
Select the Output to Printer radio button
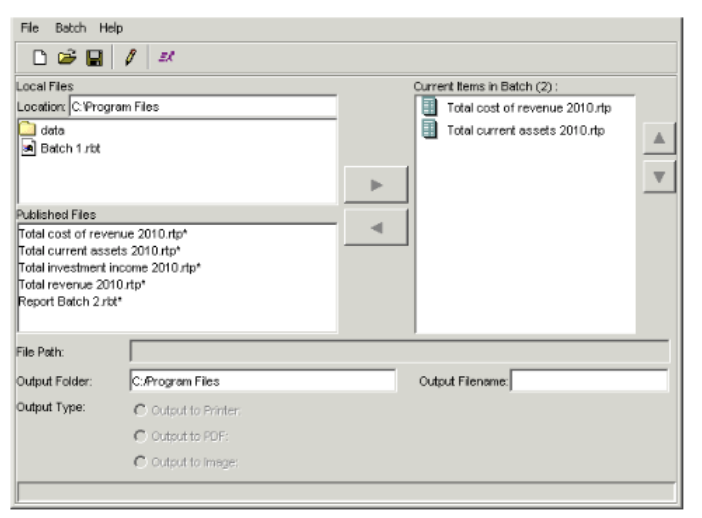[139, 410]
